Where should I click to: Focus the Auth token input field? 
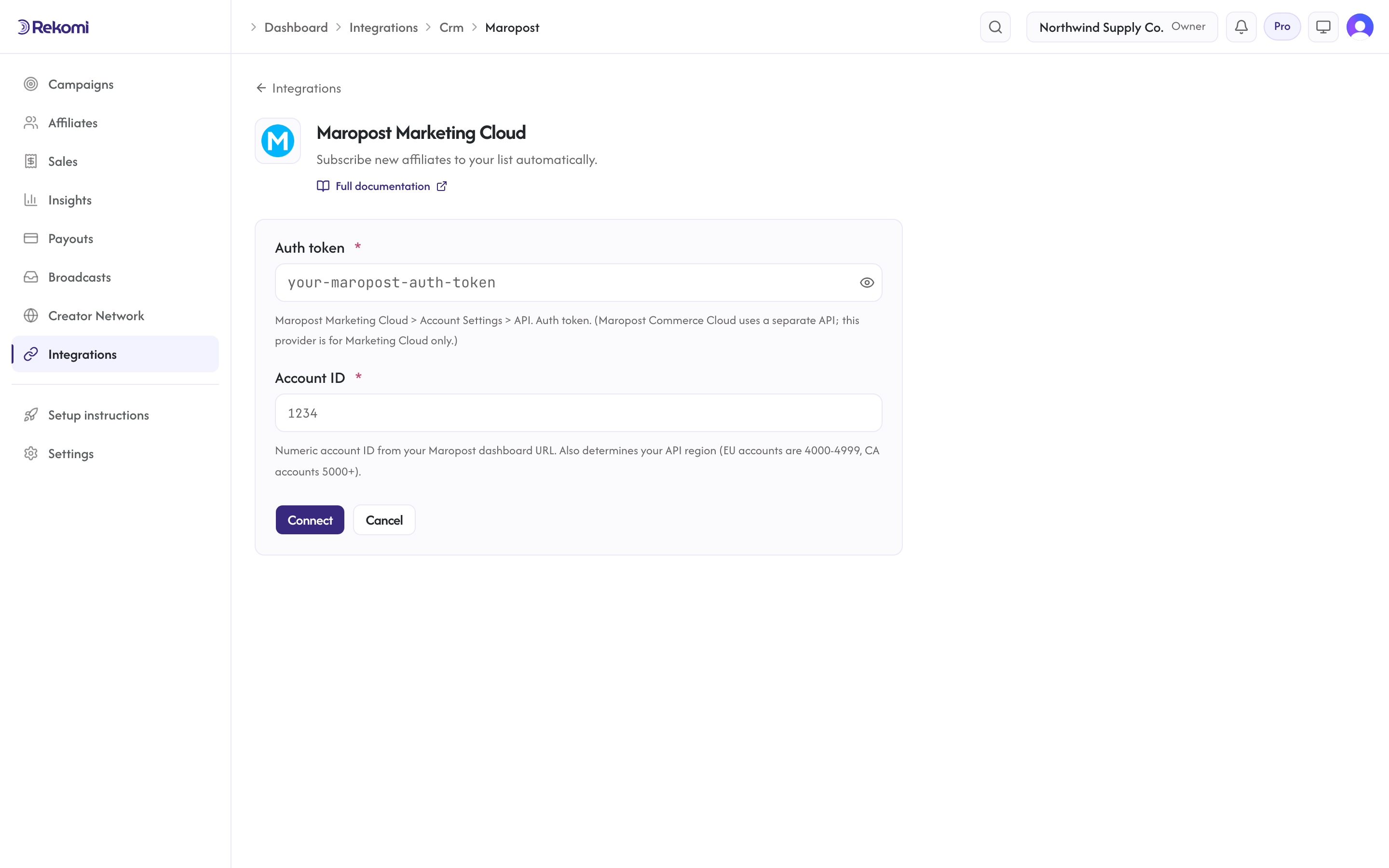coord(578,283)
